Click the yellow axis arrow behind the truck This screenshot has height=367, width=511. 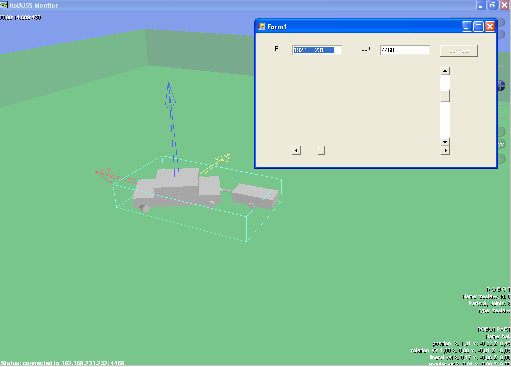215,163
